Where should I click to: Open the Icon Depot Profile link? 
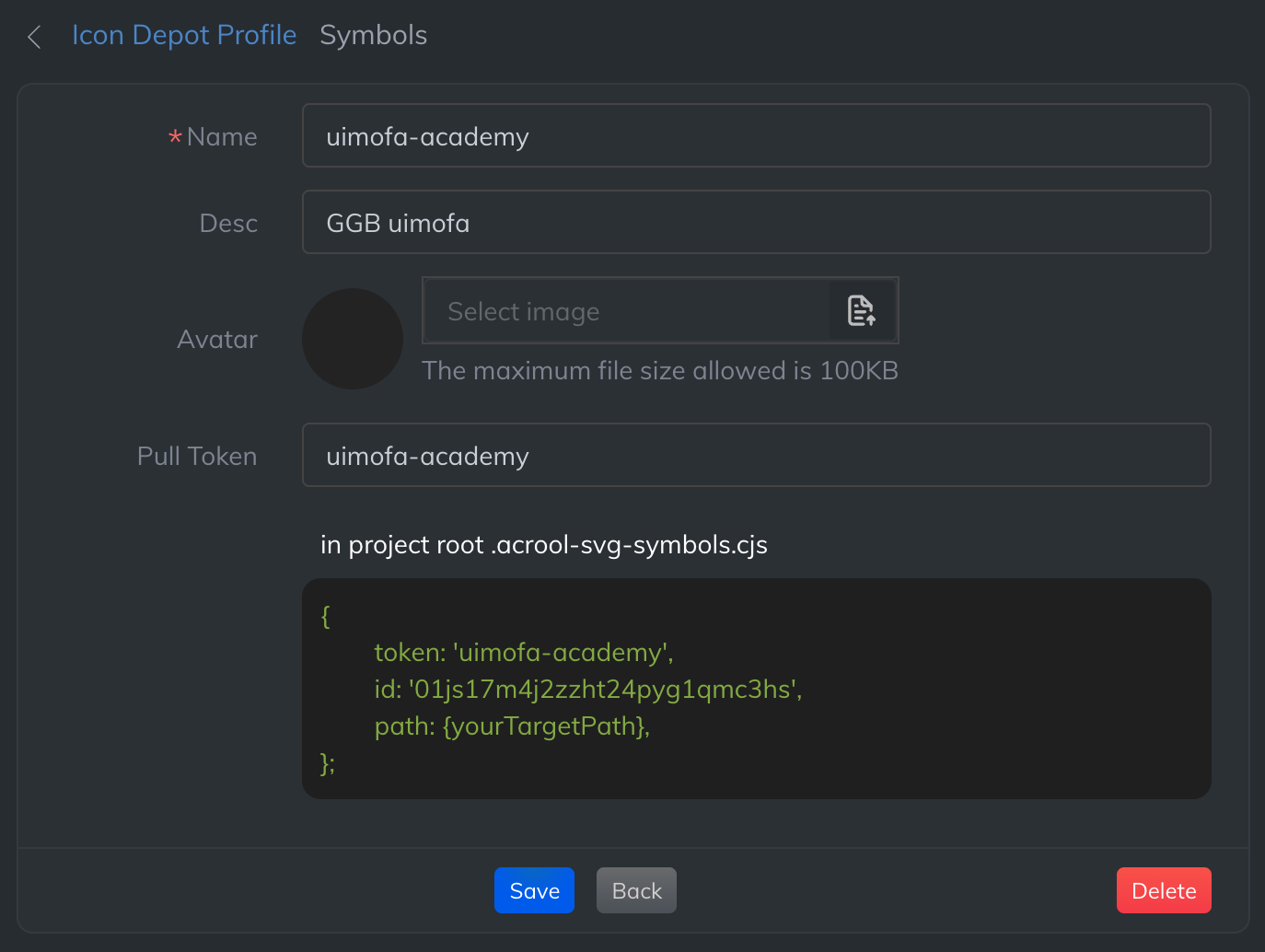coord(184,35)
